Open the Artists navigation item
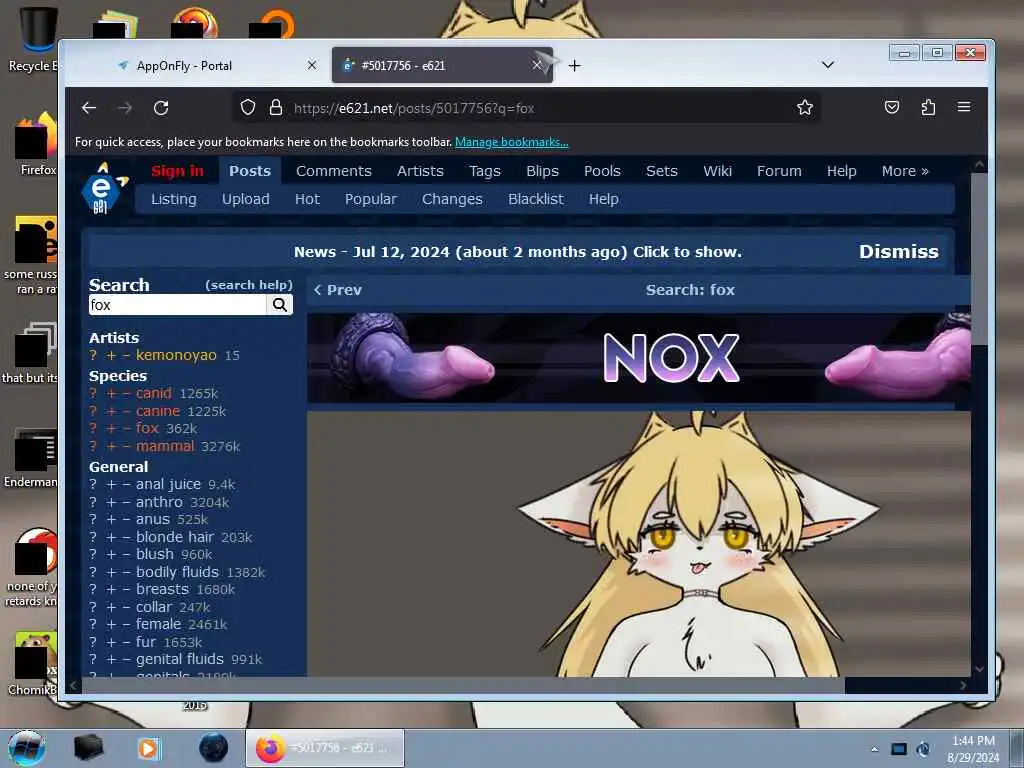This screenshot has width=1024, height=768. [420, 171]
